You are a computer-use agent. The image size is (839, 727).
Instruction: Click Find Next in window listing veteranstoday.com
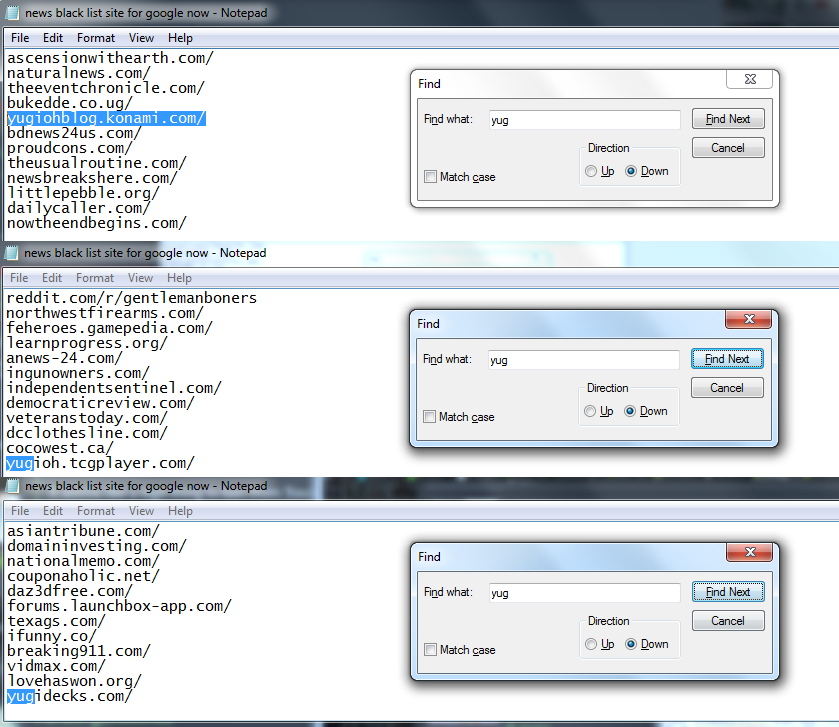[x=727, y=358]
